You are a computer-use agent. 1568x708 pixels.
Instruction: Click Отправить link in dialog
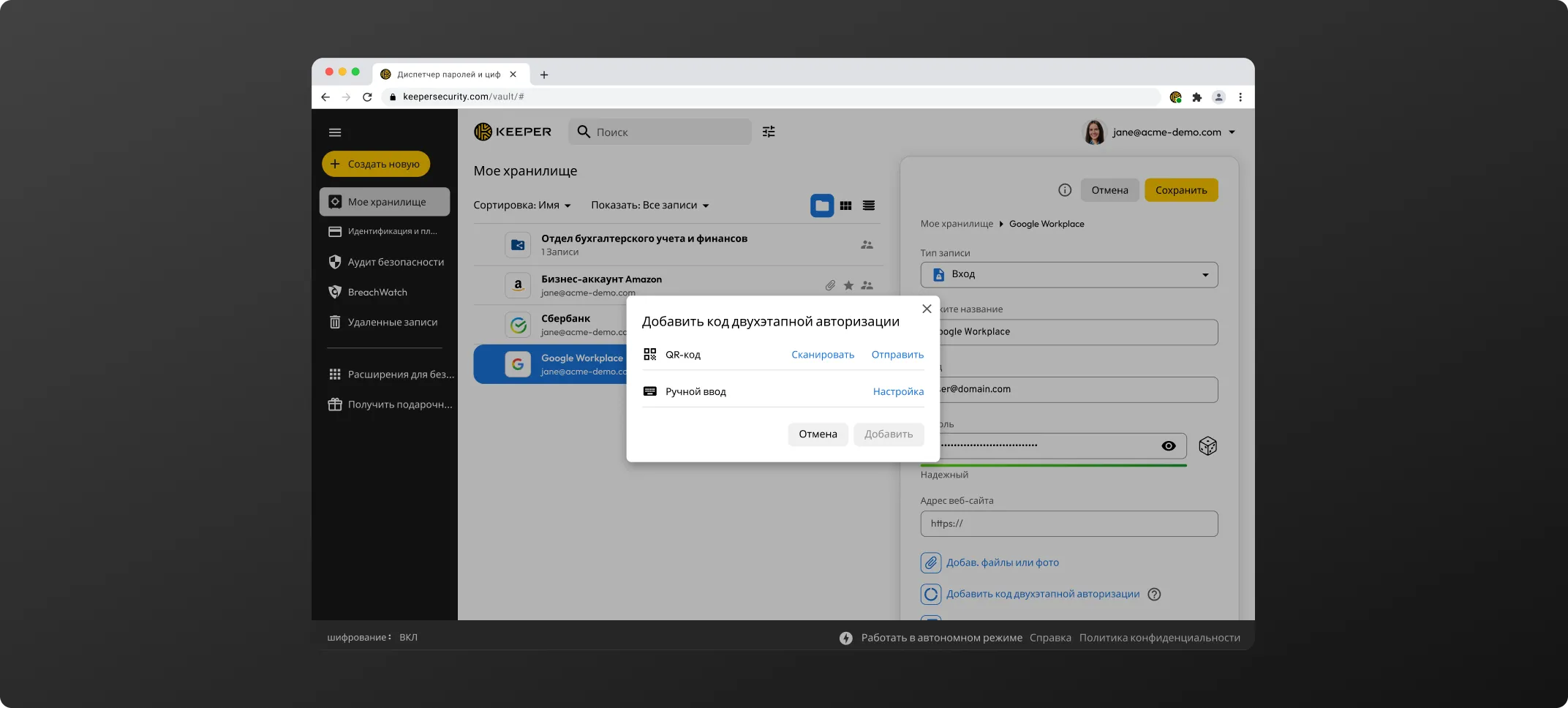tap(897, 355)
